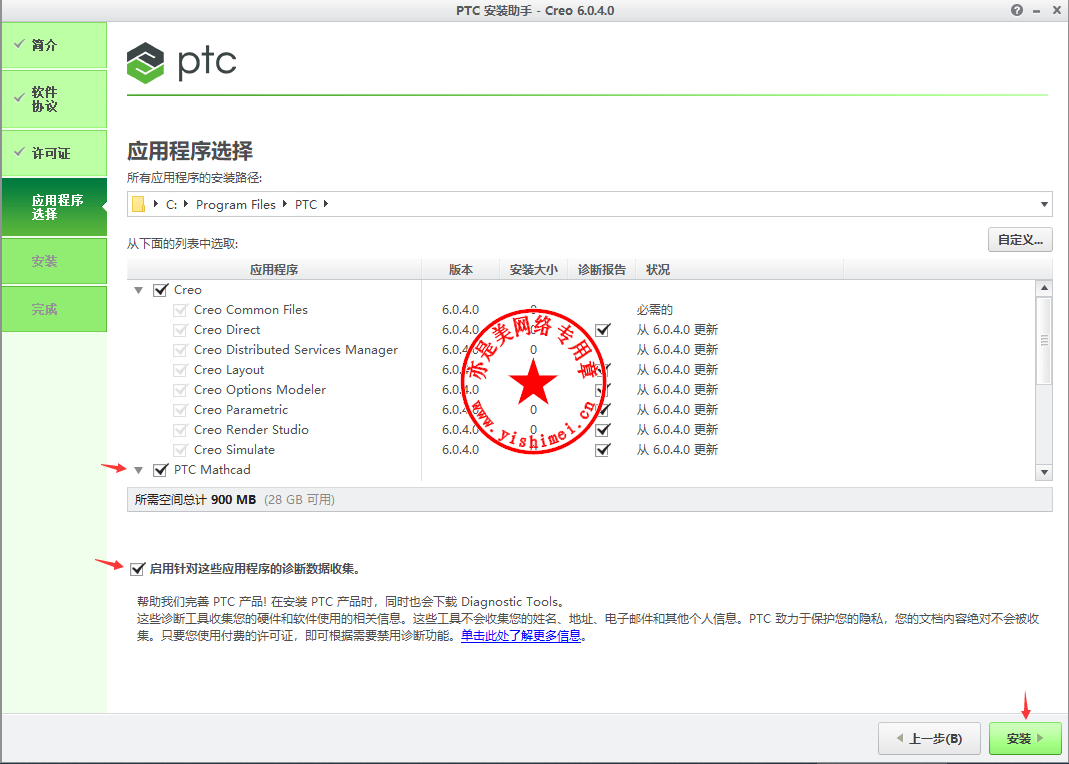Toggle Creo Simulate diagnostic report checkbox
1069x764 pixels.
point(602,450)
